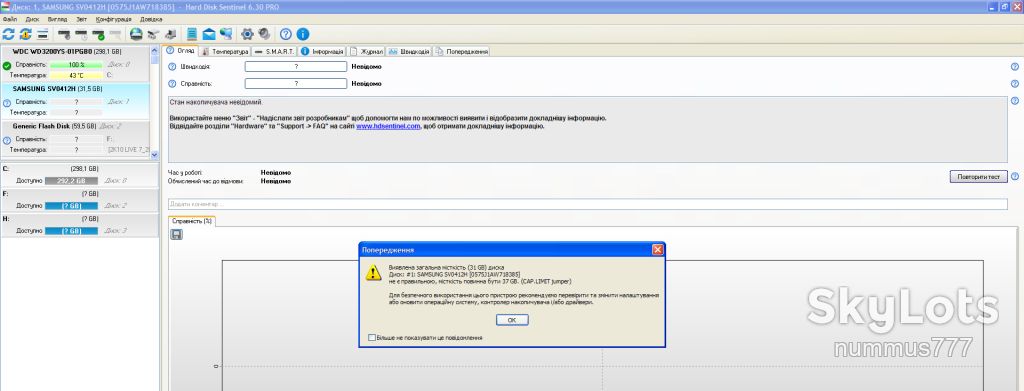Click the C: partition label

pyautogui.click(x=6, y=168)
